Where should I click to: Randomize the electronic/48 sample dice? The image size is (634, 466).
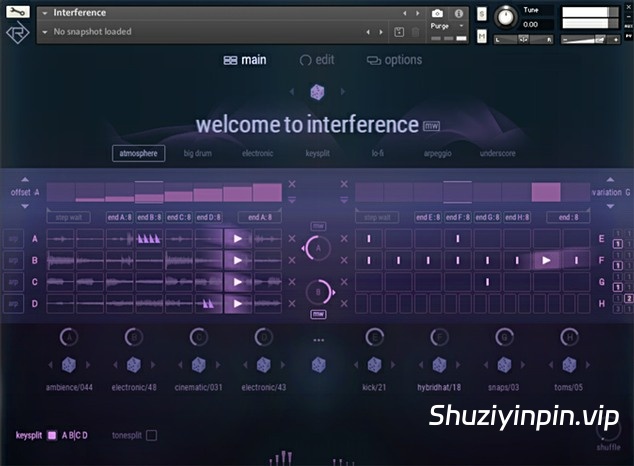coord(134,365)
